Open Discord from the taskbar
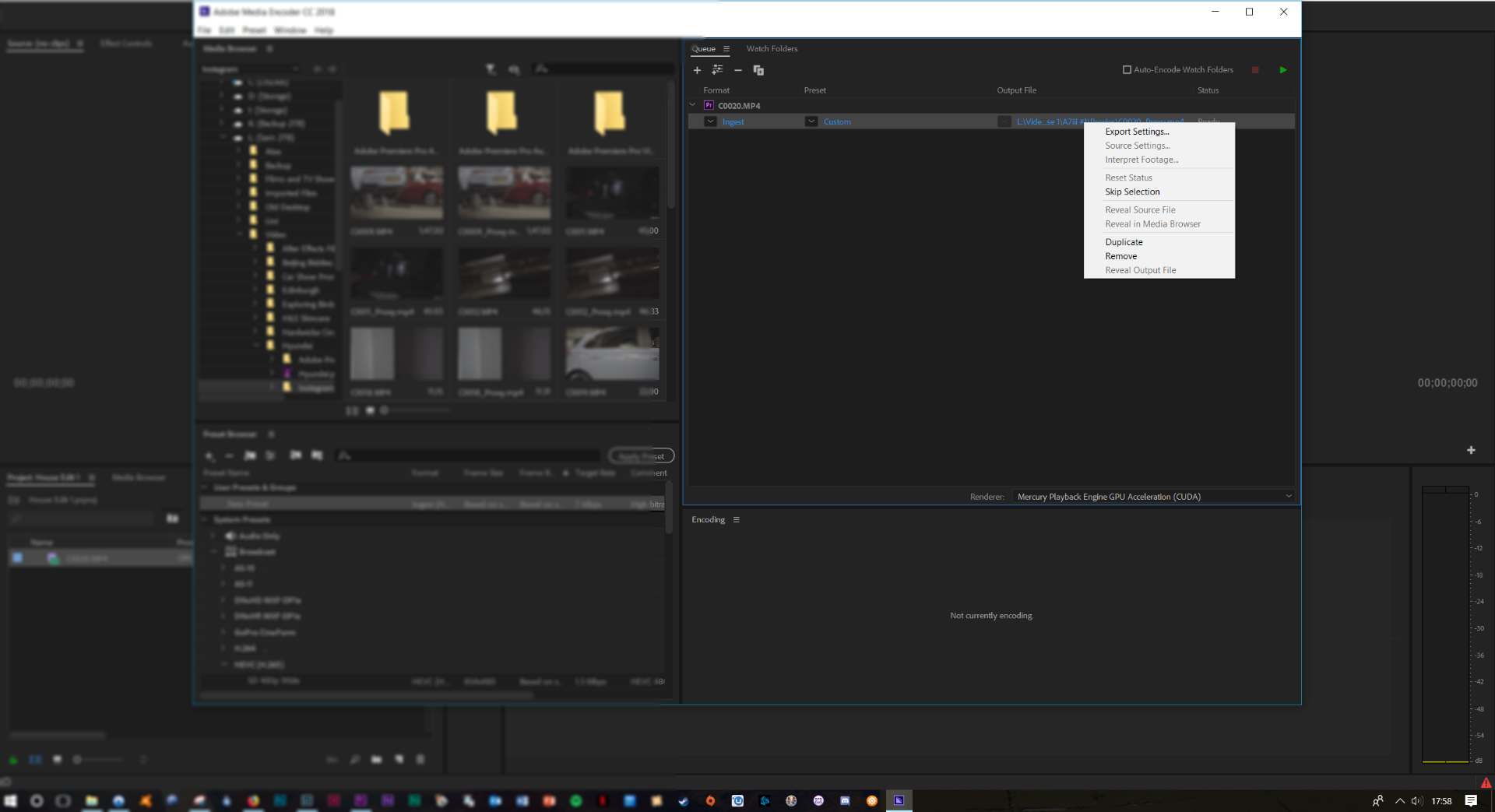Image resolution: width=1495 pixels, height=812 pixels. pos(845,800)
